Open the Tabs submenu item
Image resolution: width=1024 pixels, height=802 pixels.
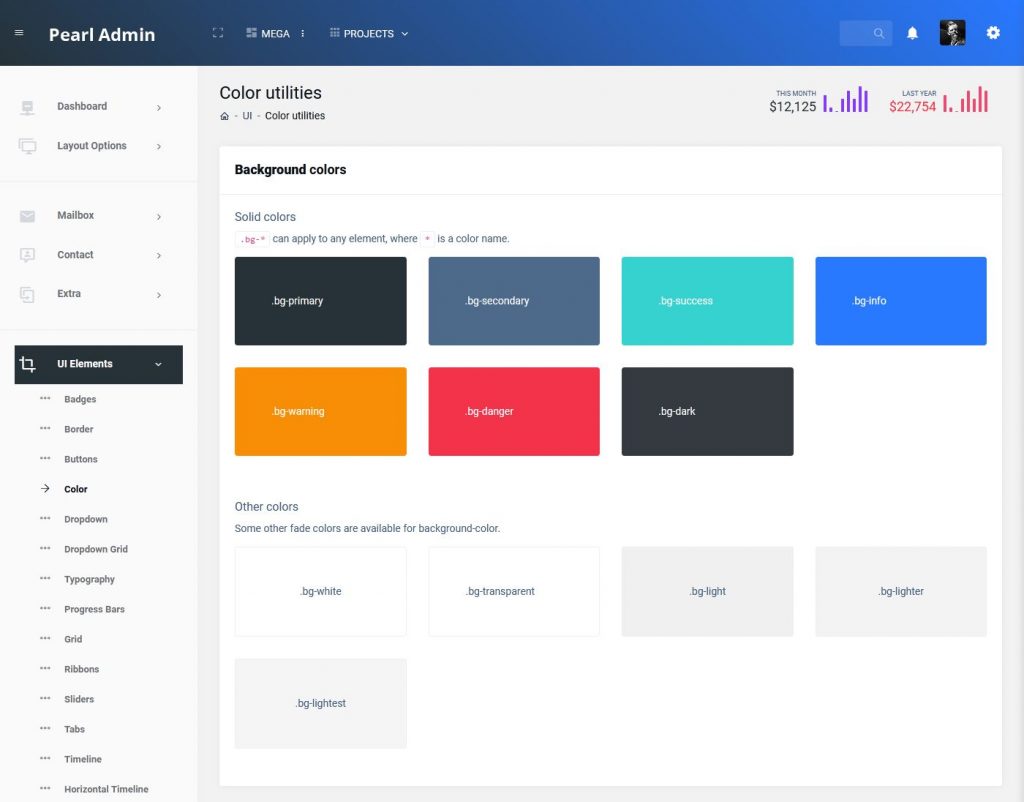[74, 730]
